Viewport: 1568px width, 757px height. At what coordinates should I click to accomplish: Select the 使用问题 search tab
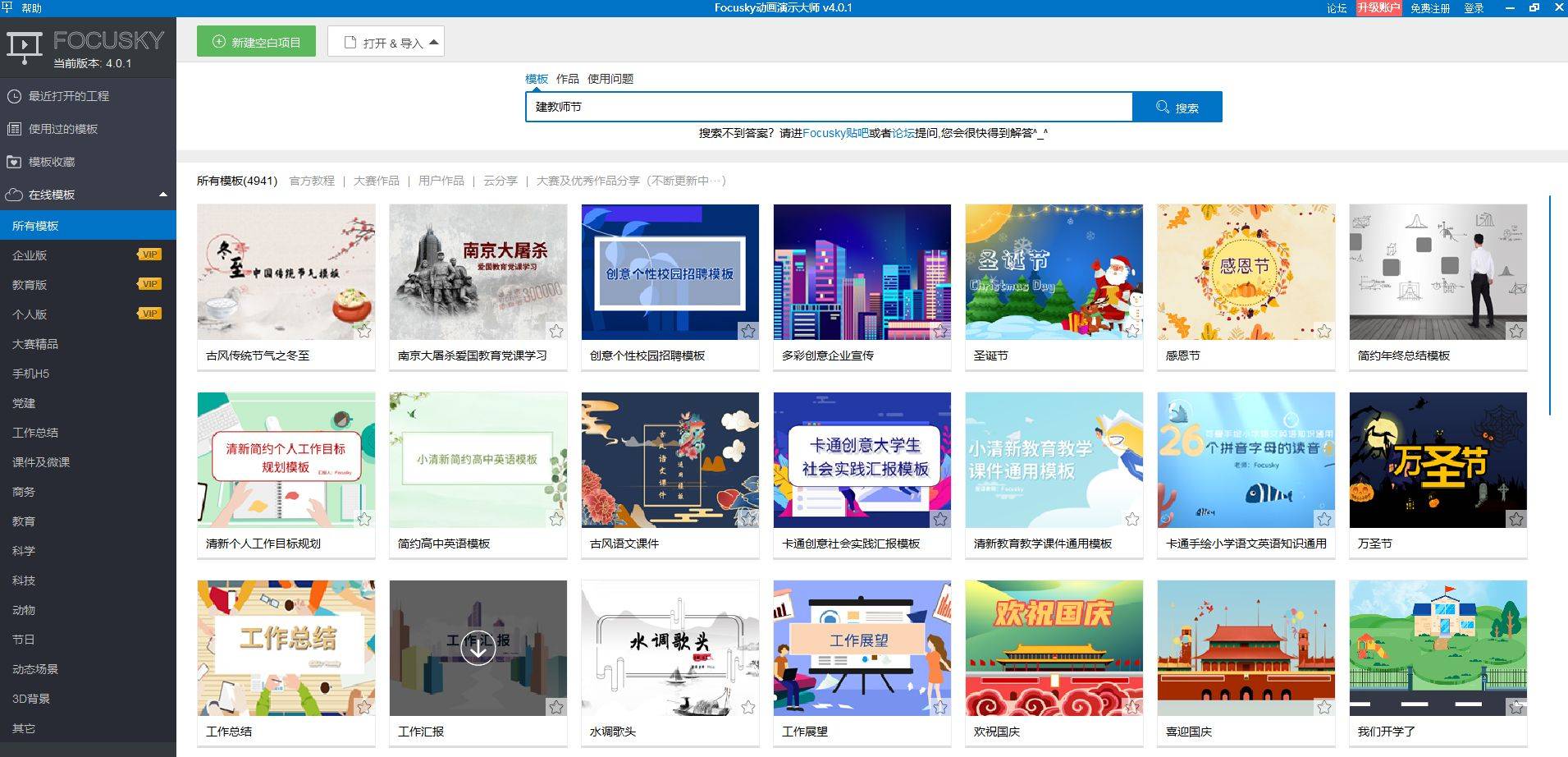point(610,79)
